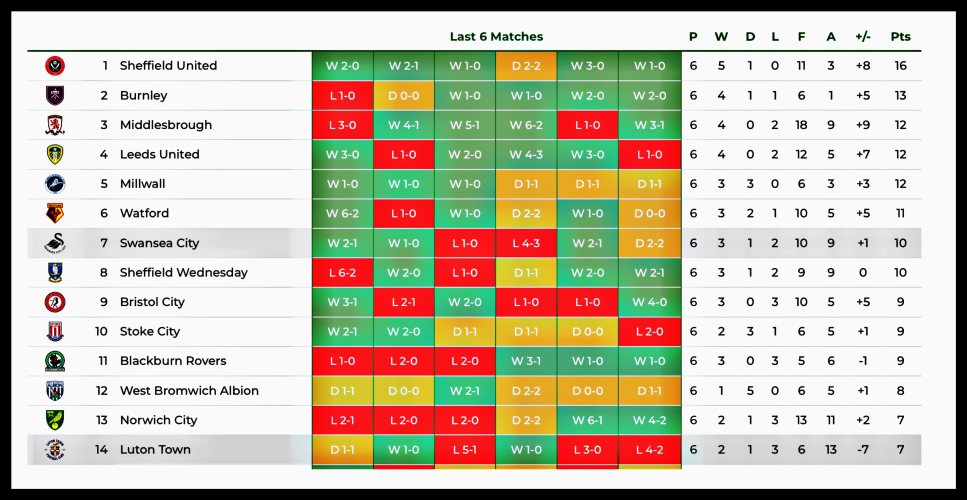Click the Leeds United club crest
The width and height of the screenshot is (967, 500).
[x=55, y=155]
